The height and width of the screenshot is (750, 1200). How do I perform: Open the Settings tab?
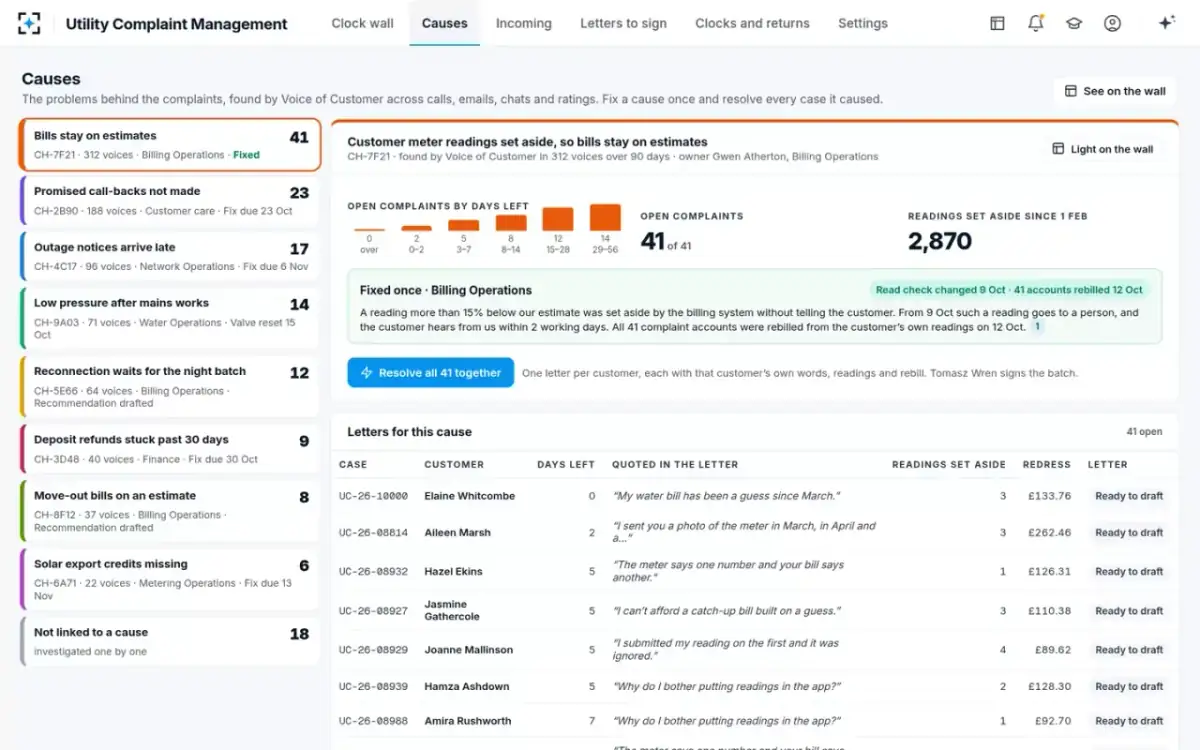pyautogui.click(x=862, y=23)
